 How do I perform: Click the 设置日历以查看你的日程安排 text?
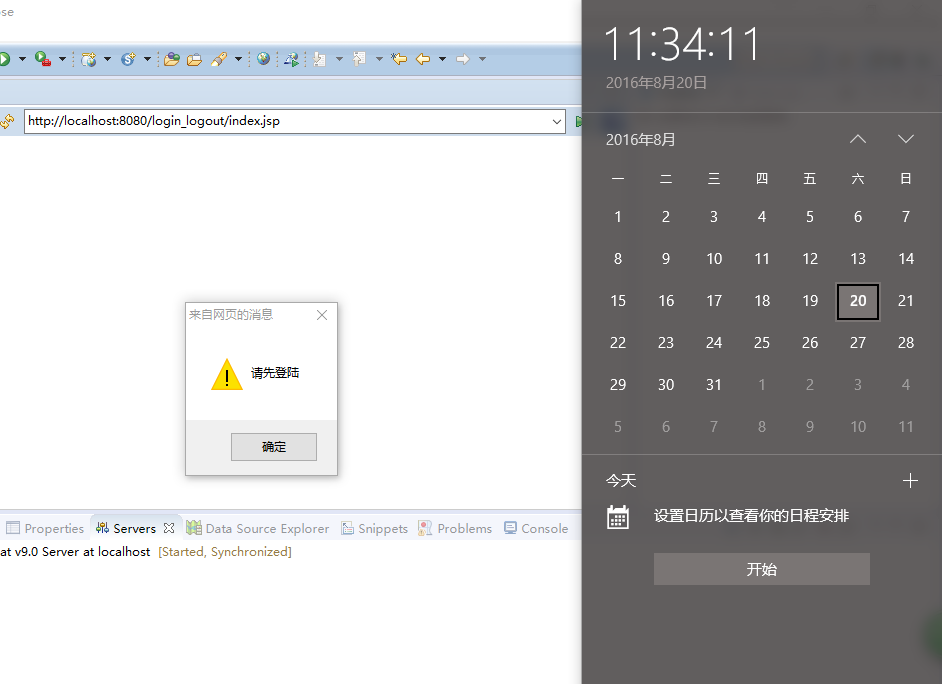(751, 516)
